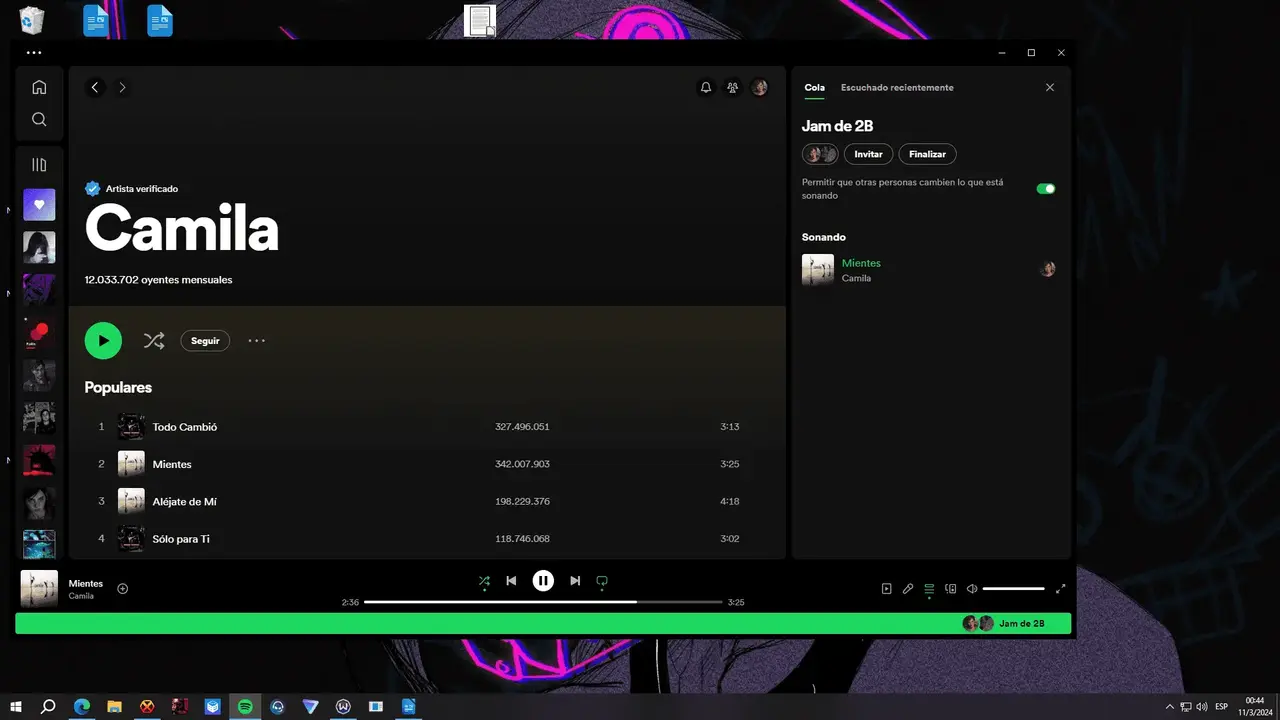Play Camila artist with green button
Screen dimensions: 1280x720
103,340
